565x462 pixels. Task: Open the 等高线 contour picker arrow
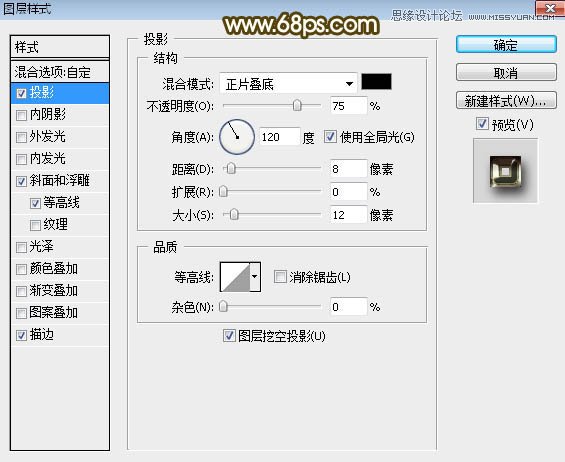[x=255, y=277]
